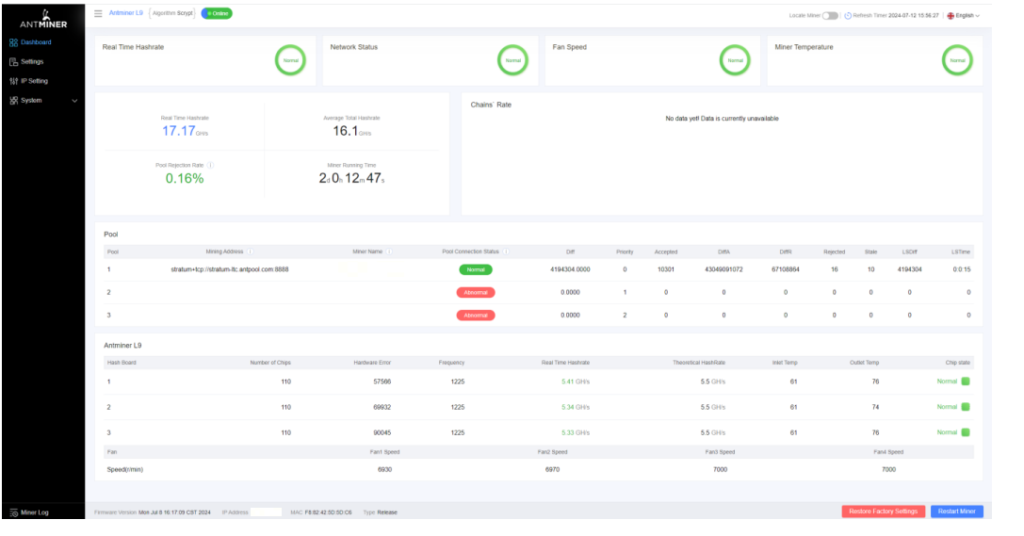Viewport: 1024px width, 536px height.
Task: Click the 5.41 GH/s real time hashrate
Action: click(x=575, y=382)
